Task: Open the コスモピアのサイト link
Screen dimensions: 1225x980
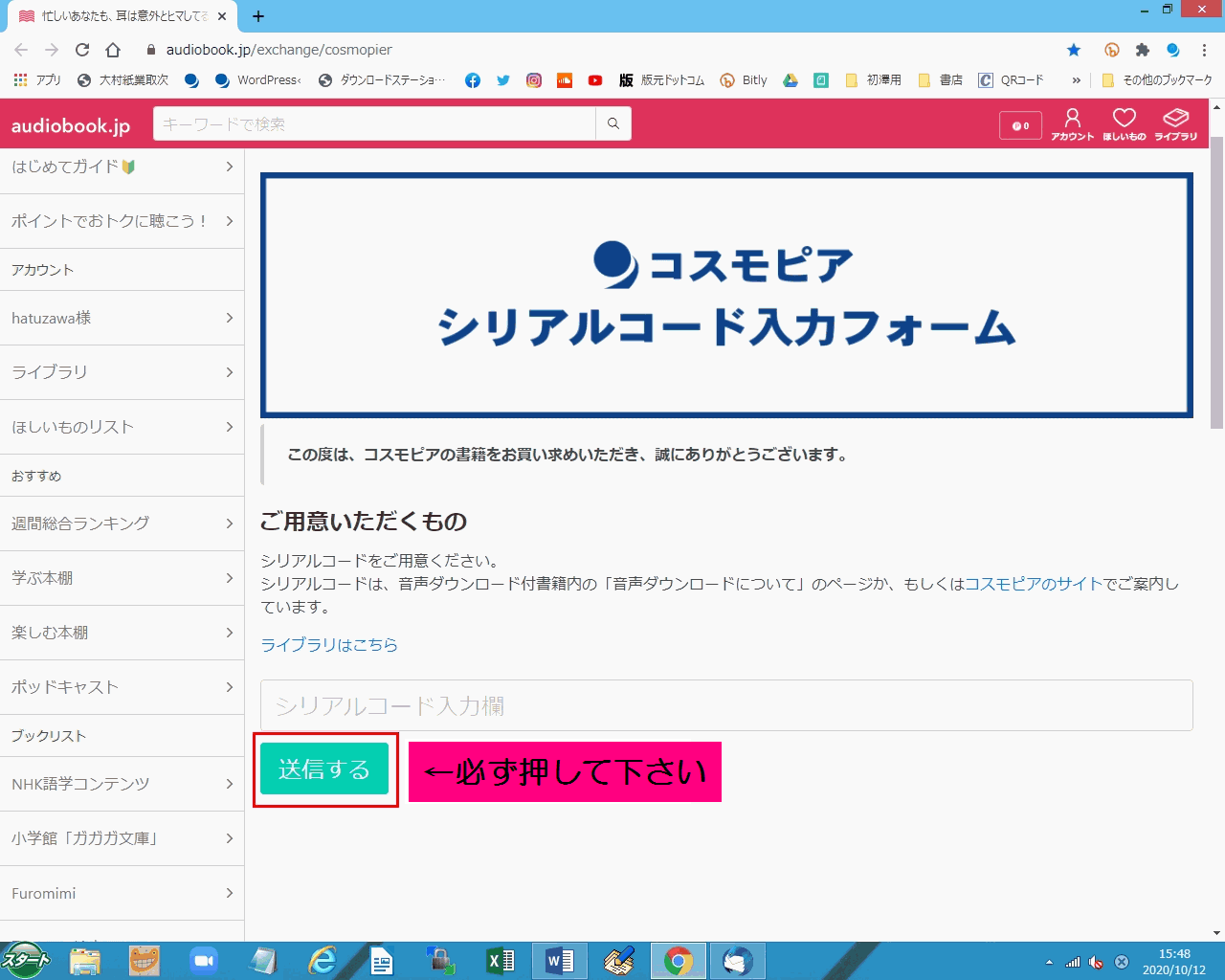Action: coord(1034,584)
